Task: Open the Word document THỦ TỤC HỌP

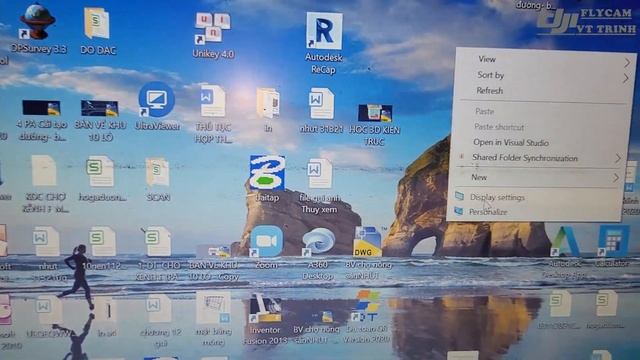Action: (213, 100)
